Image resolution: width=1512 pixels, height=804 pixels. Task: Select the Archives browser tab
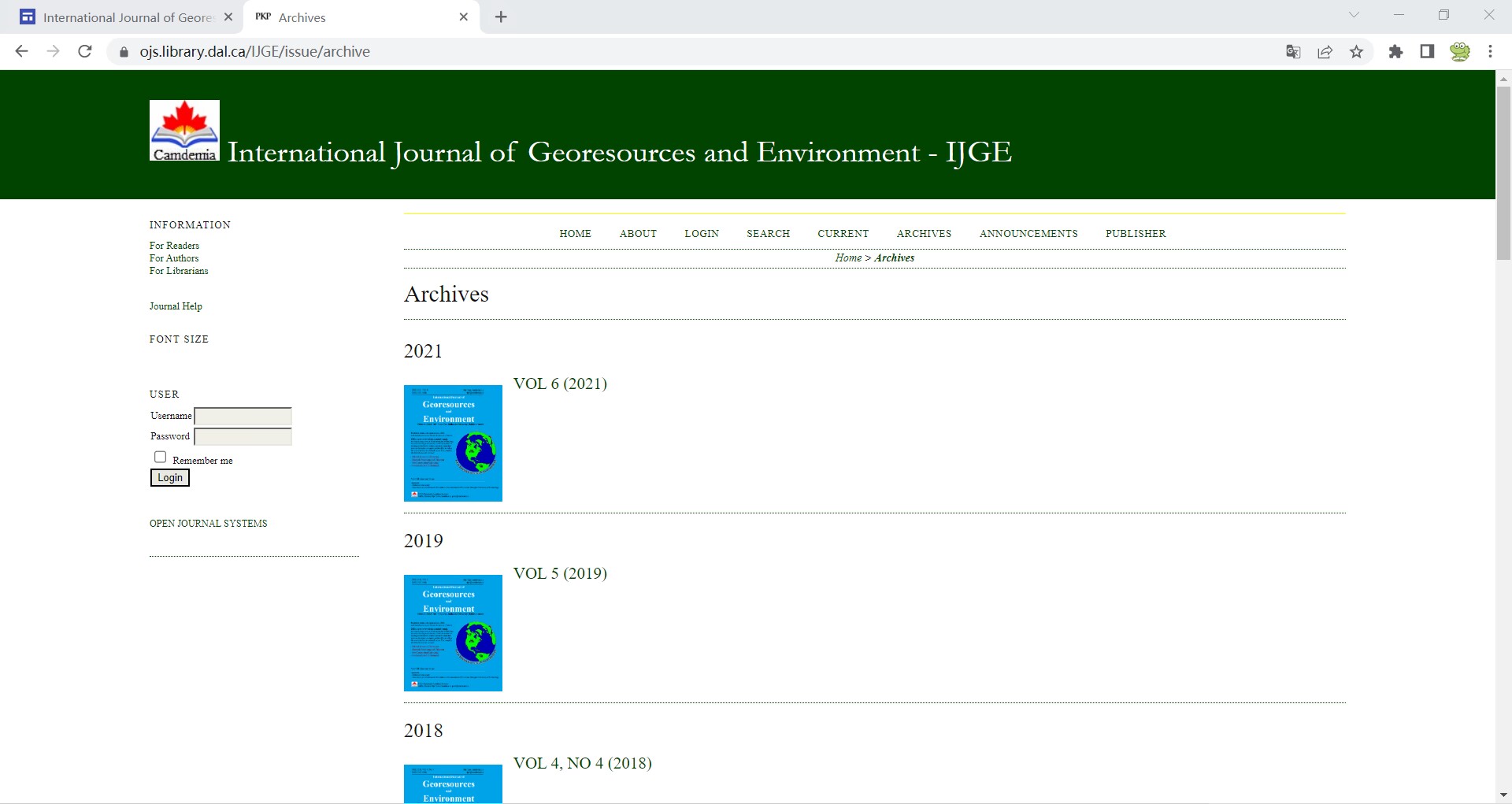pyautogui.click(x=362, y=17)
